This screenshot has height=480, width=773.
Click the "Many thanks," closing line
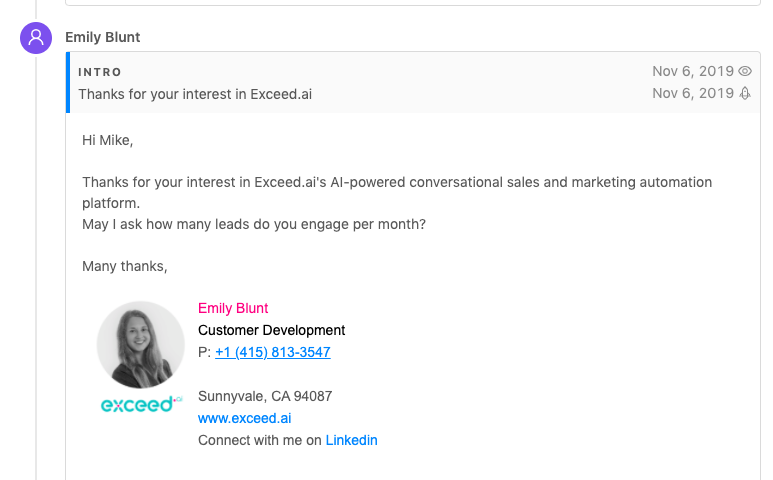[125, 266]
